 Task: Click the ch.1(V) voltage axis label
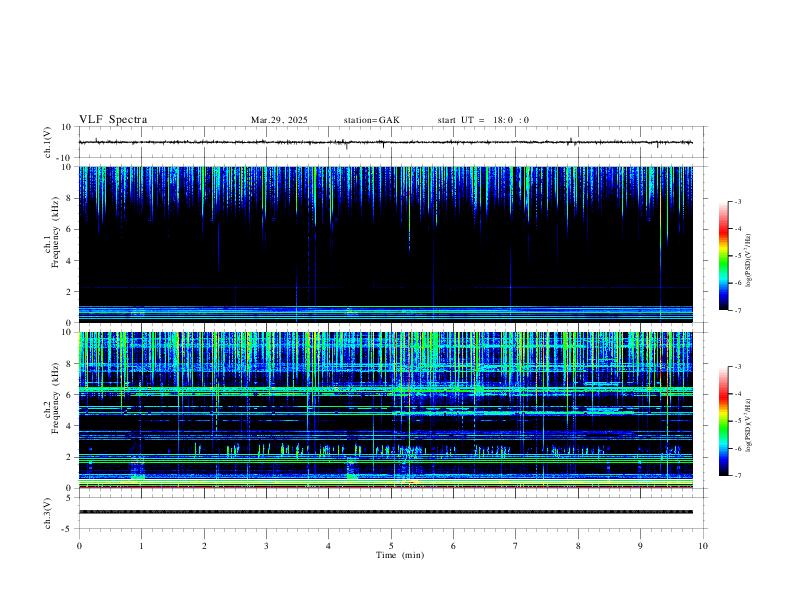point(48,142)
